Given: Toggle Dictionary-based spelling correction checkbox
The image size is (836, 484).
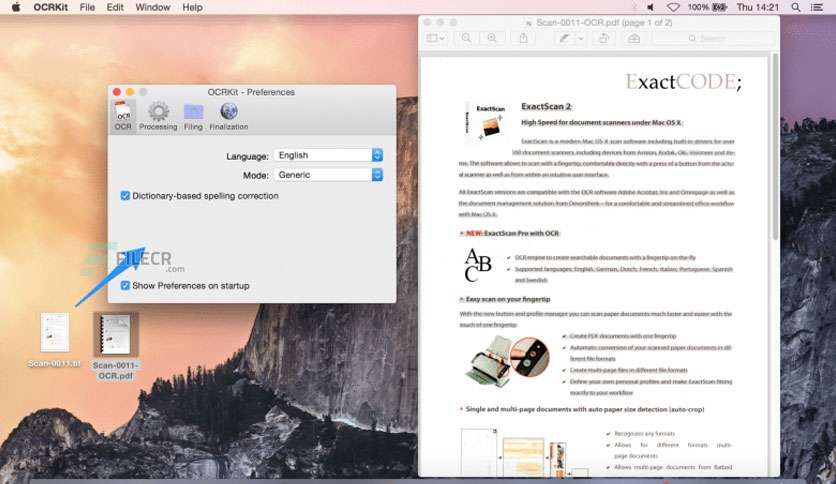Looking at the screenshot, I should click(x=125, y=196).
